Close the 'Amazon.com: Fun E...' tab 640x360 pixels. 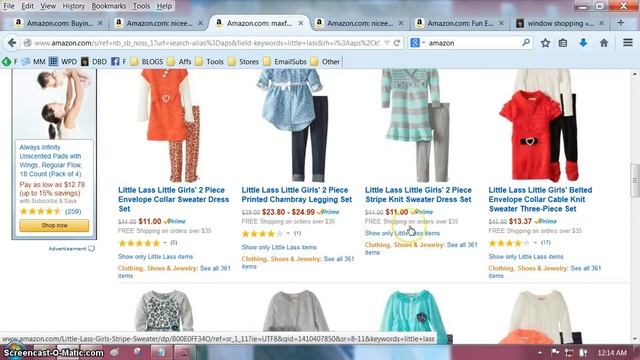(x=501, y=23)
